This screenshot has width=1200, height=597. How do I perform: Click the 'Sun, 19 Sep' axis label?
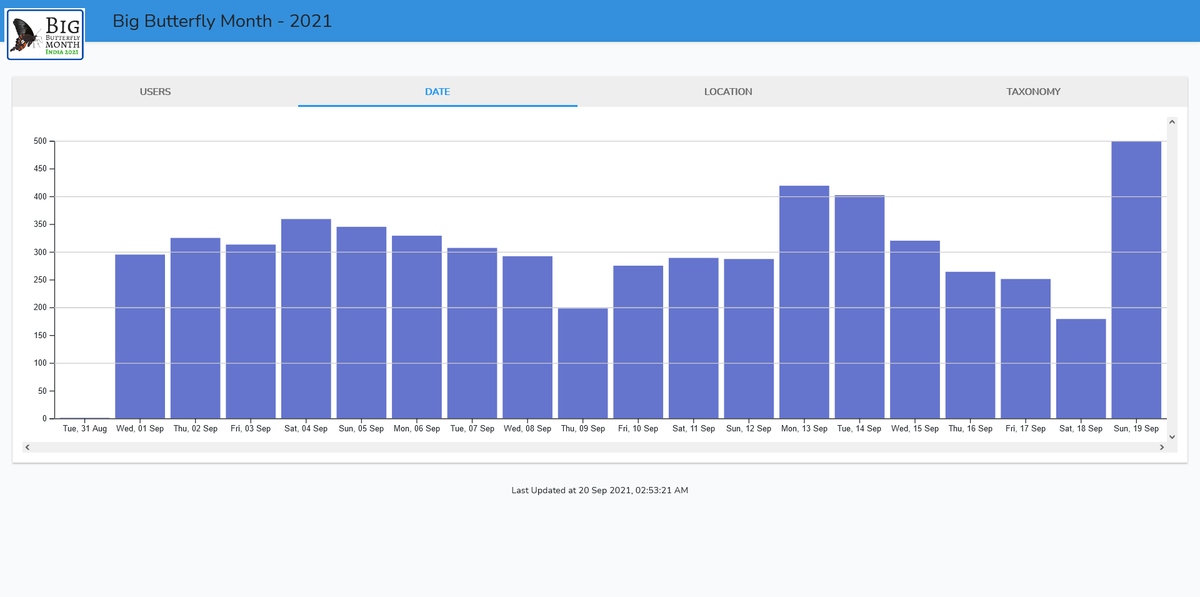(x=1136, y=428)
